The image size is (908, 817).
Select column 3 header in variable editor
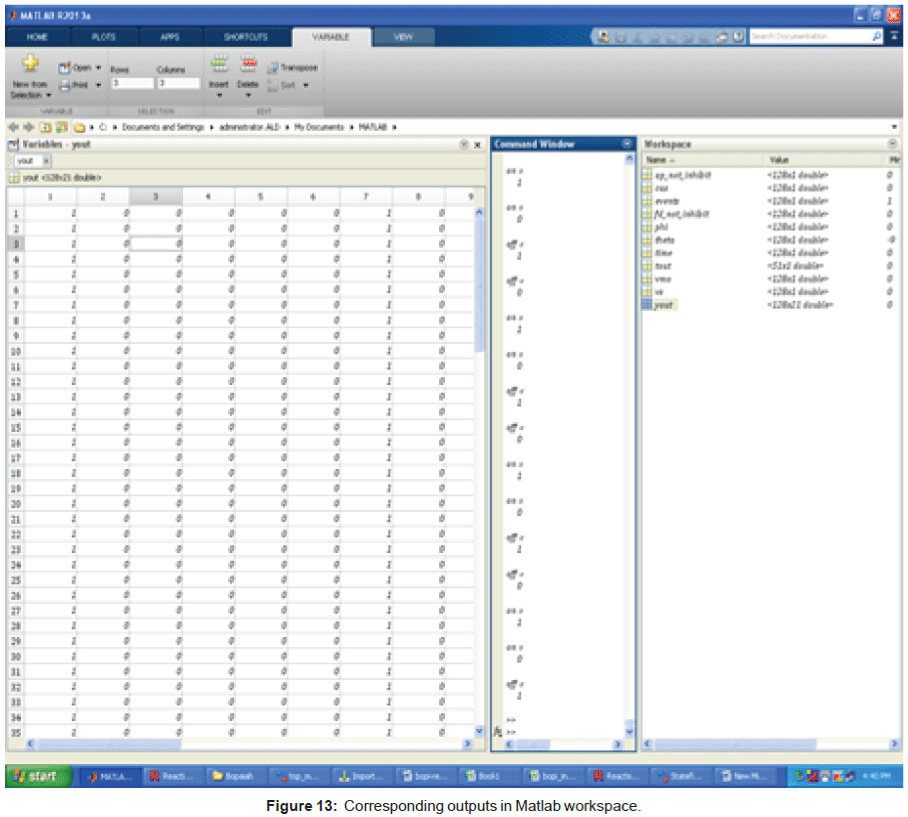click(156, 197)
